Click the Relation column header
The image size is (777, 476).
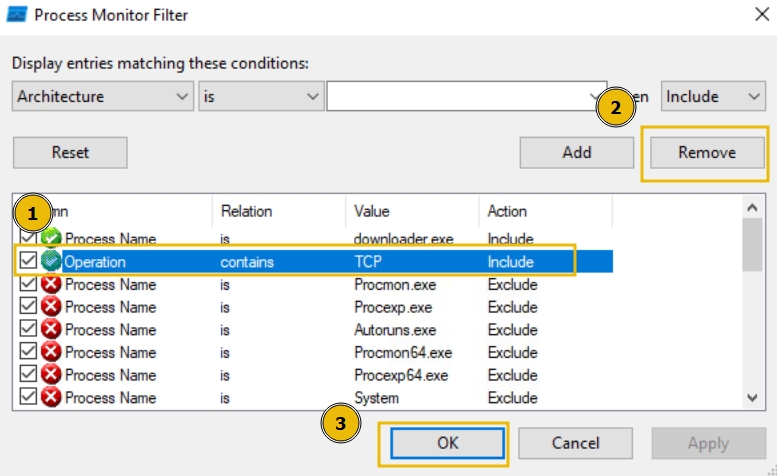[x=246, y=211]
